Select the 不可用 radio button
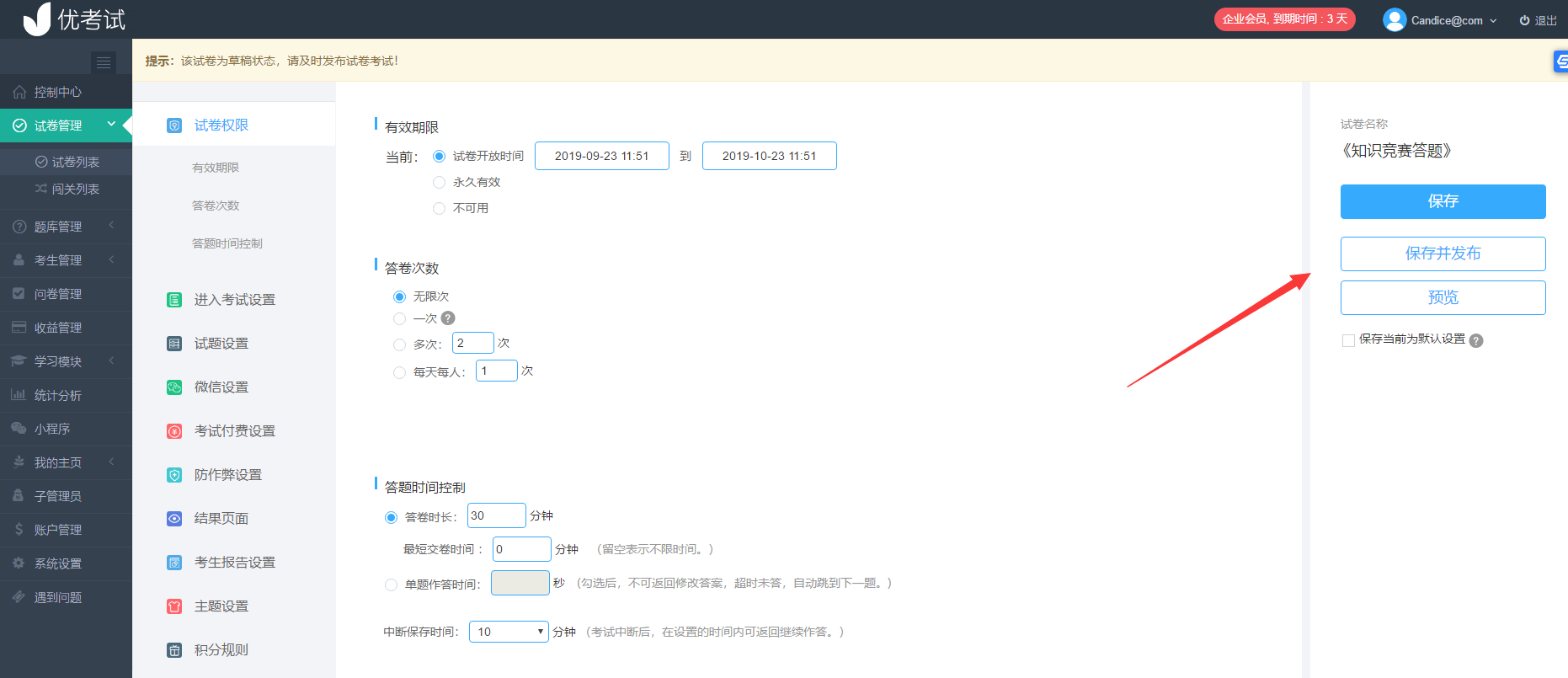1568x678 pixels. [439, 208]
